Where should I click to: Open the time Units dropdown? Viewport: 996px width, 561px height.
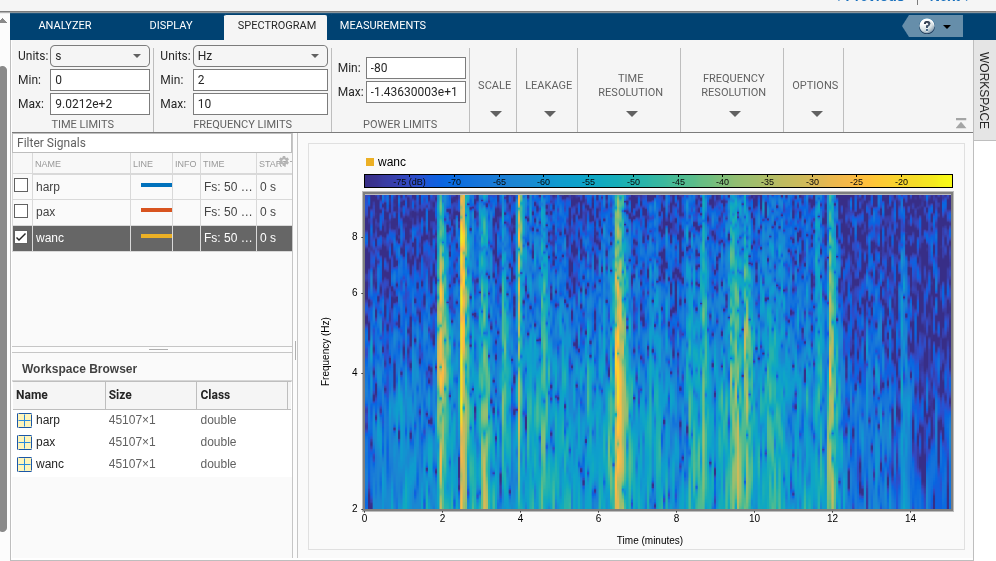[99, 56]
